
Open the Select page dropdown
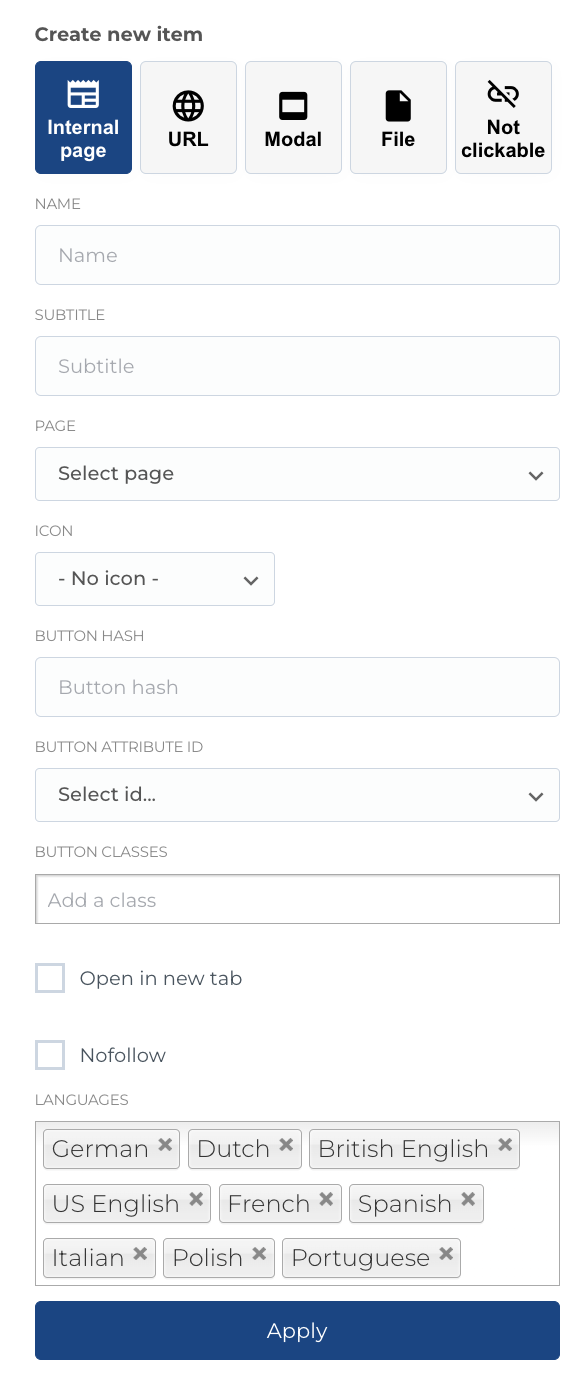pyautogui.click(x=297, y=474)
